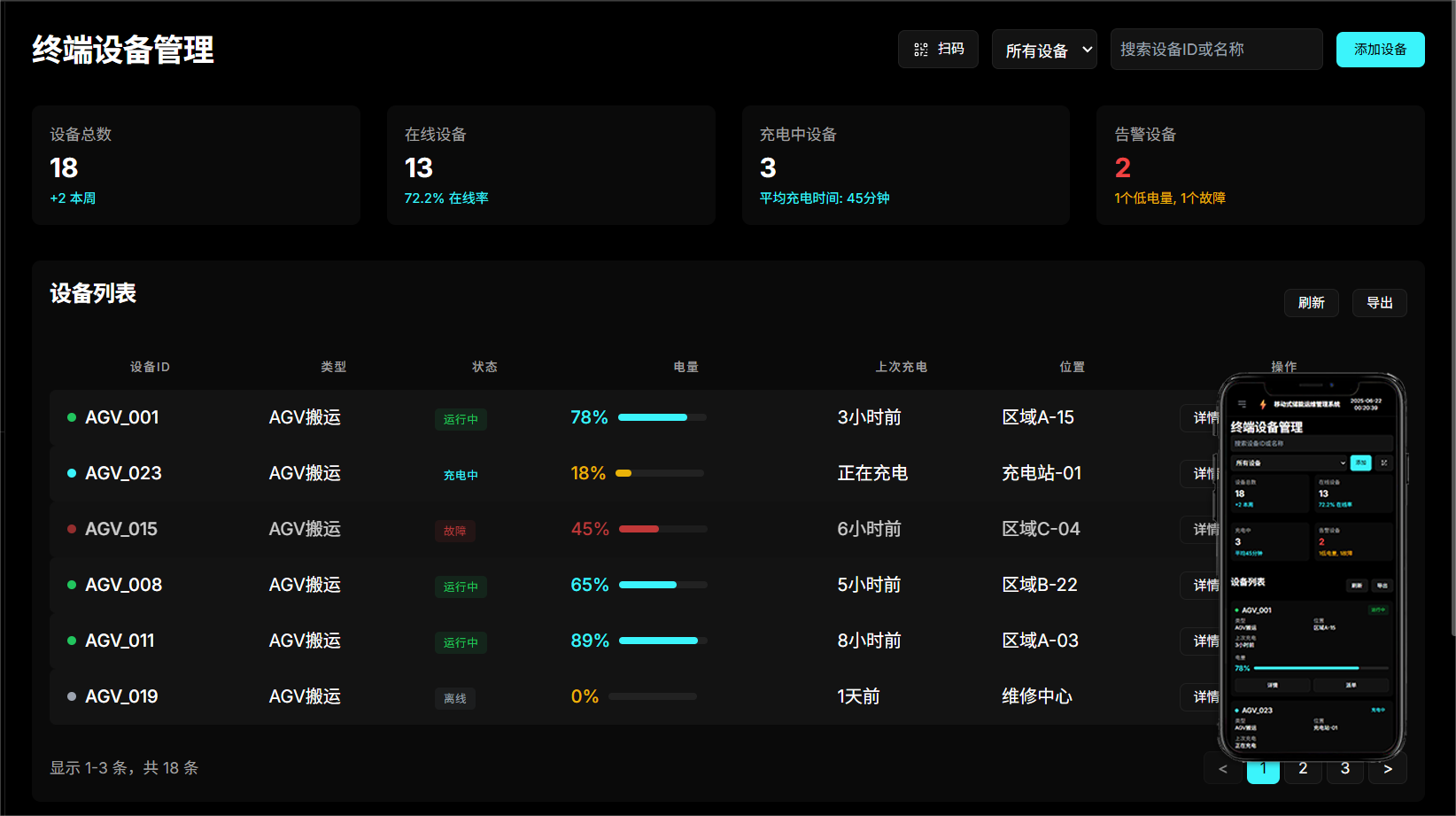Click the 故障 status badge for AGV_015
Image resolution: width=1456 pixels, height=816 pixels.
tap(454, 531)
